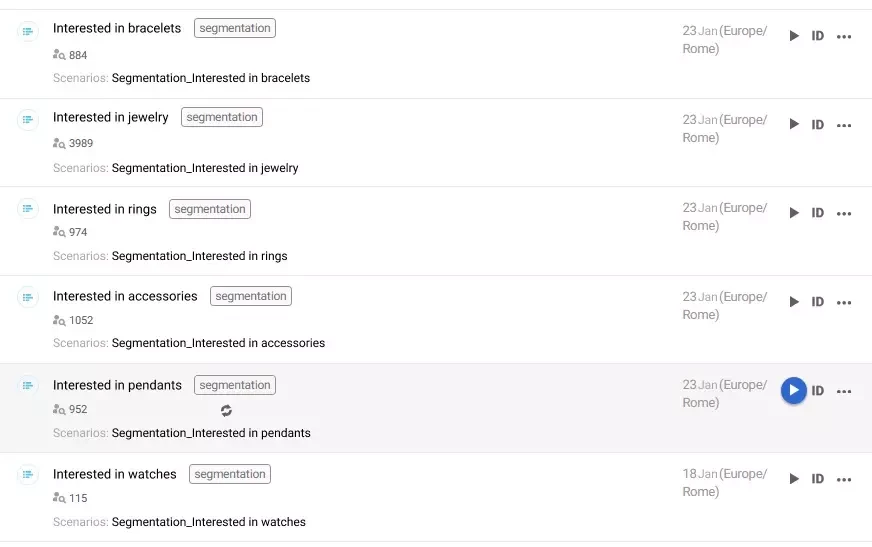
Task: Click the list icon beside Interested in jewelry
Action: point(28,120)
